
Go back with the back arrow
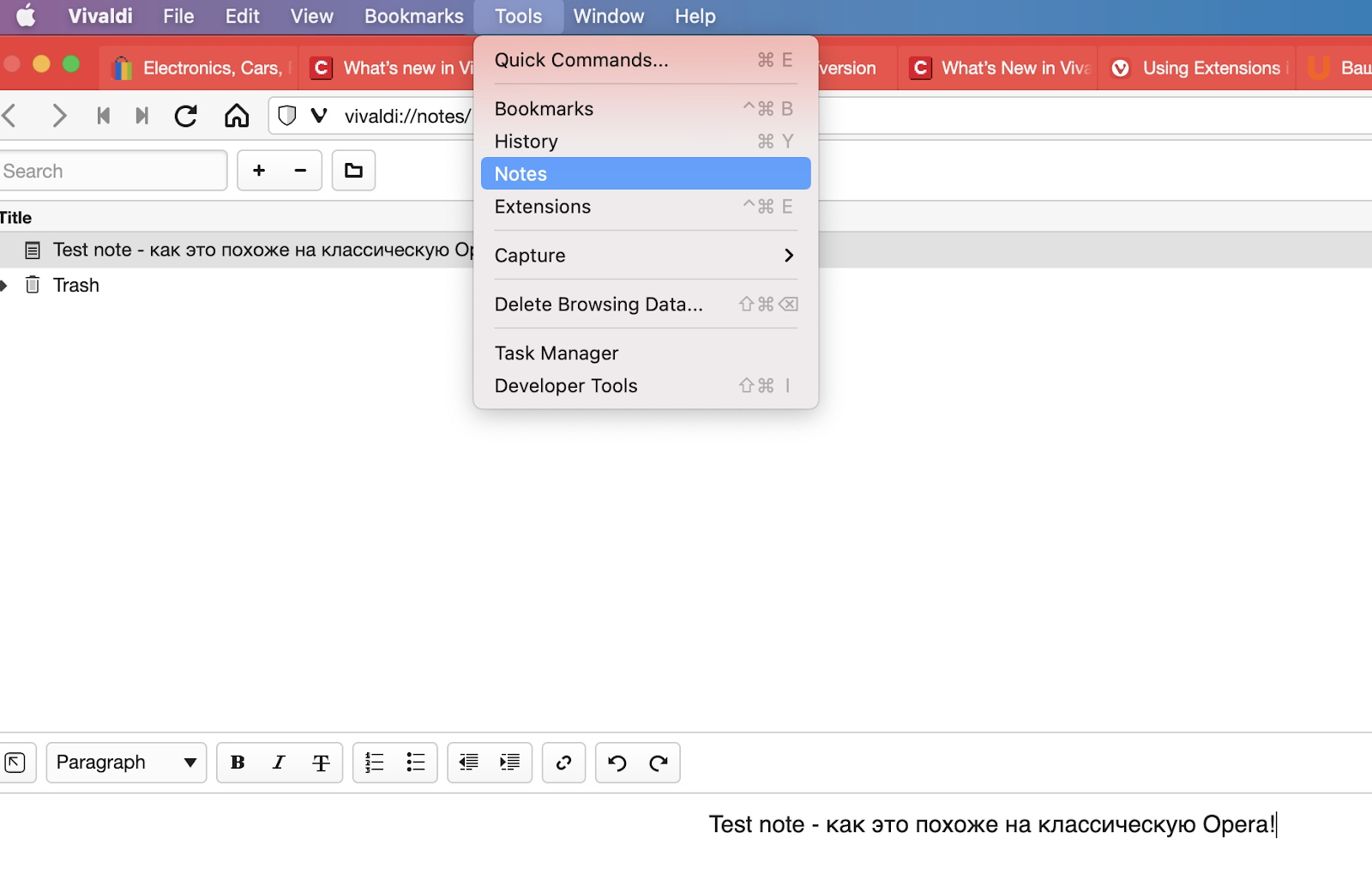pyautogui.click(x=10, y=115)
